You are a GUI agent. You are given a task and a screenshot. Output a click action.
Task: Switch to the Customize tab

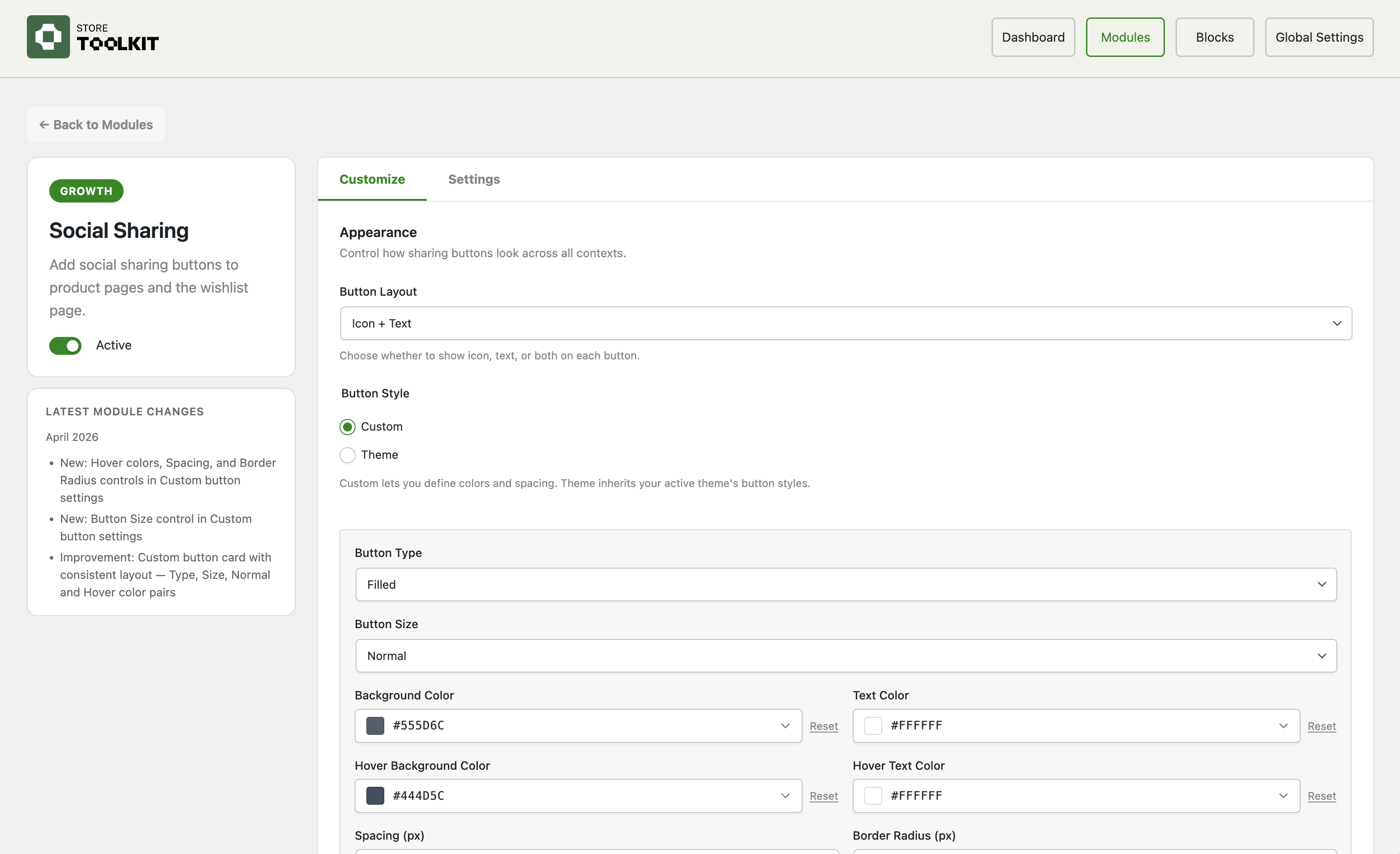tap(372, 179)
